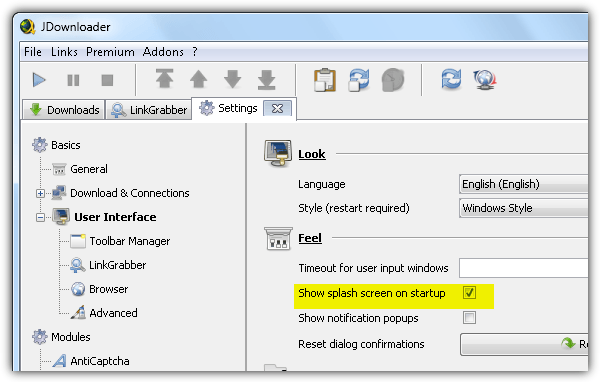Open the Links menu

coord(64,52)
